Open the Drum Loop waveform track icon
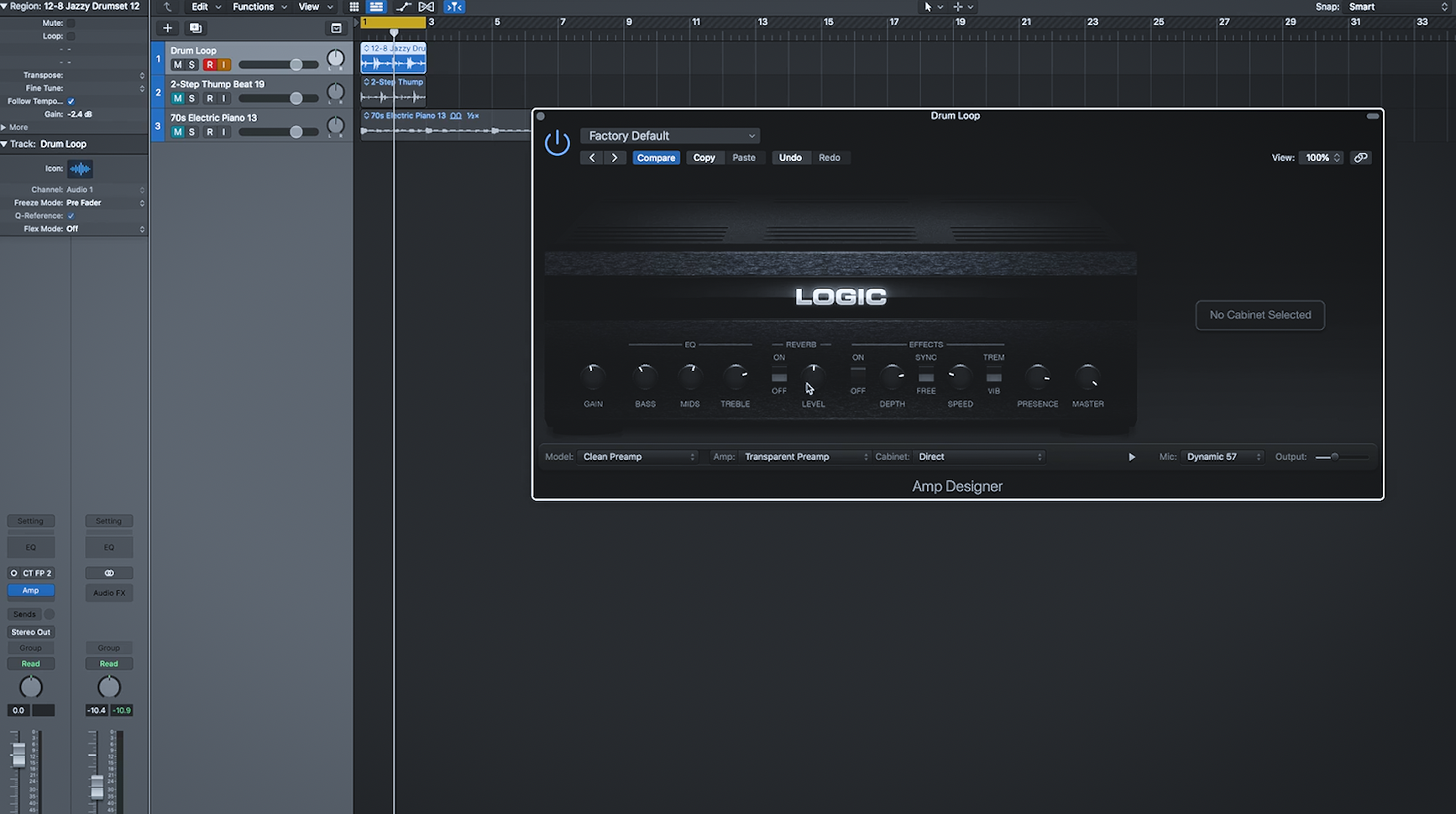This screenshot has width=1456, height=814. click(80, 169)
